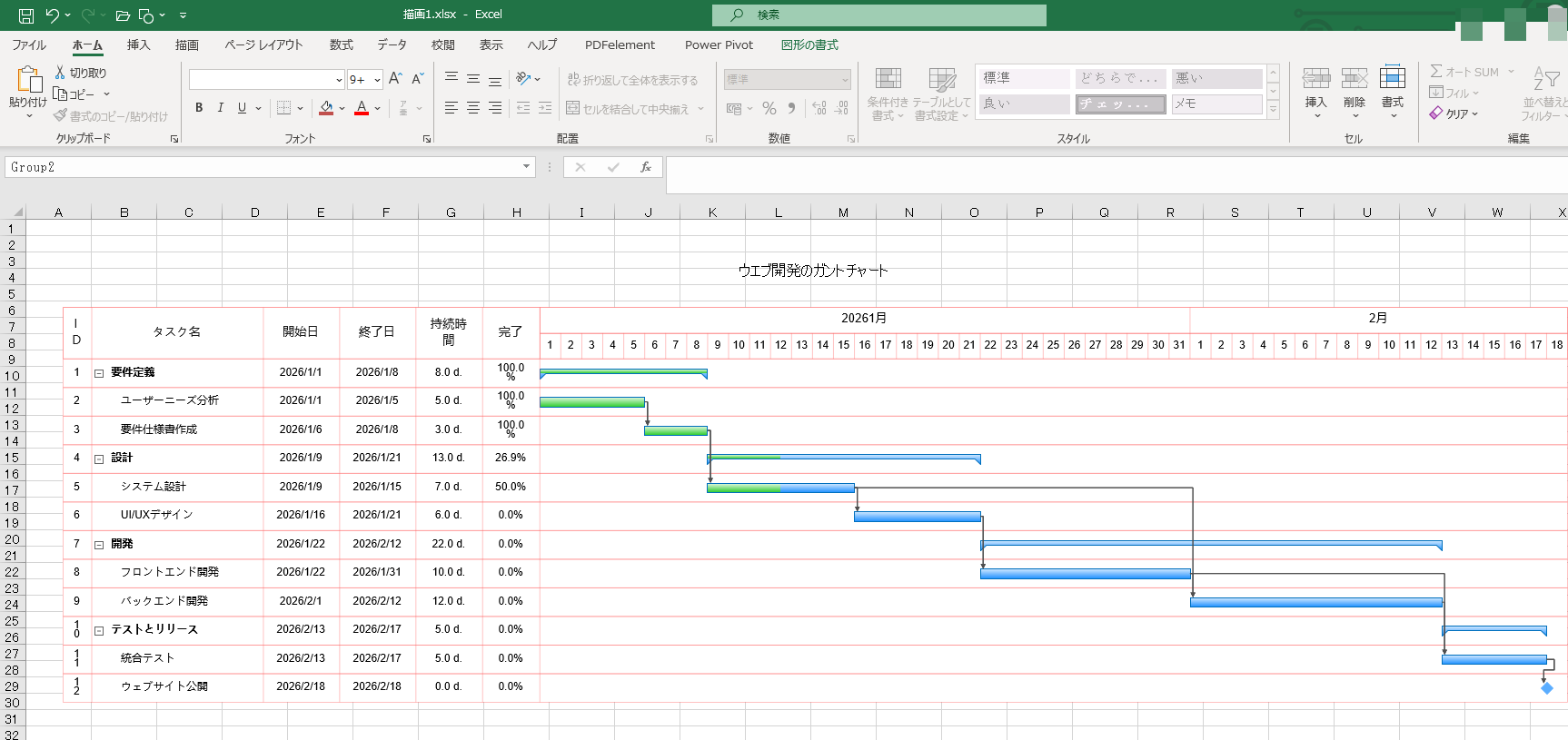Image resolution: width=1568 pixels, height=740 pixels.
Task: Click the Center align icon
Action: pyautogui.click(x=473, y=108)
